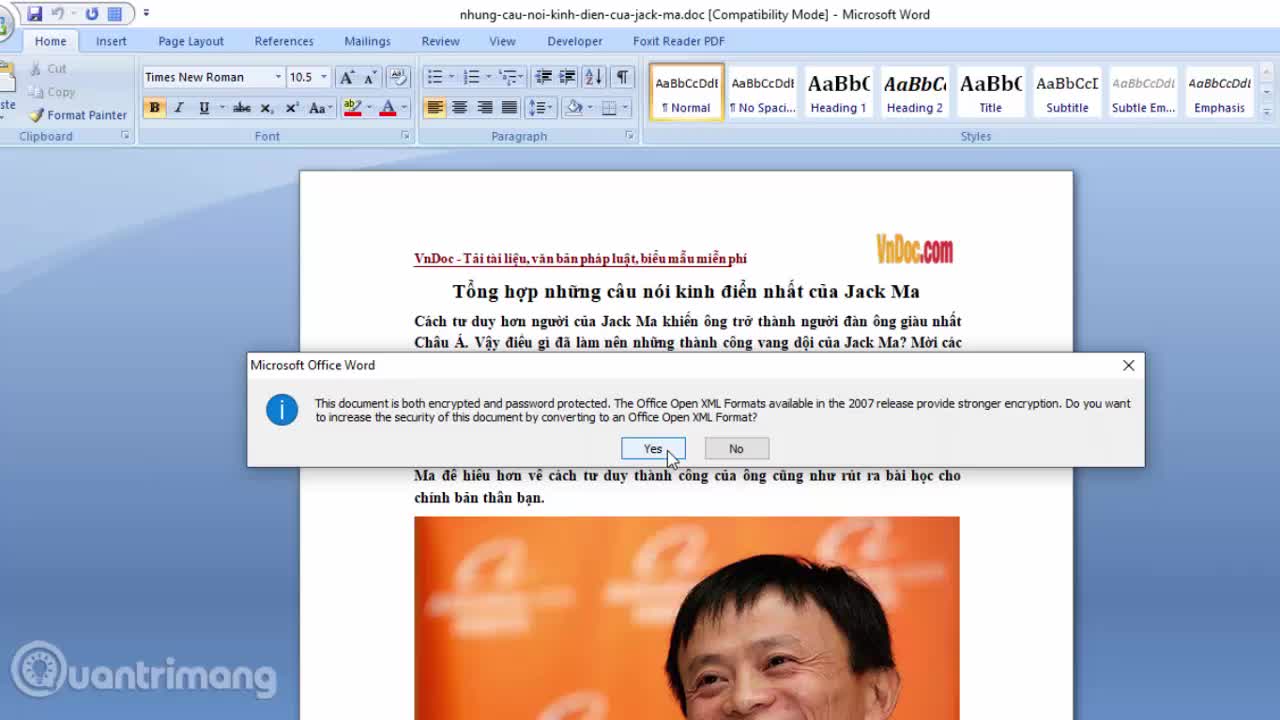Apply the Heading 1 style
Image resolution: width=1280 pixels, height=720 pixels.
pos(838,93)
